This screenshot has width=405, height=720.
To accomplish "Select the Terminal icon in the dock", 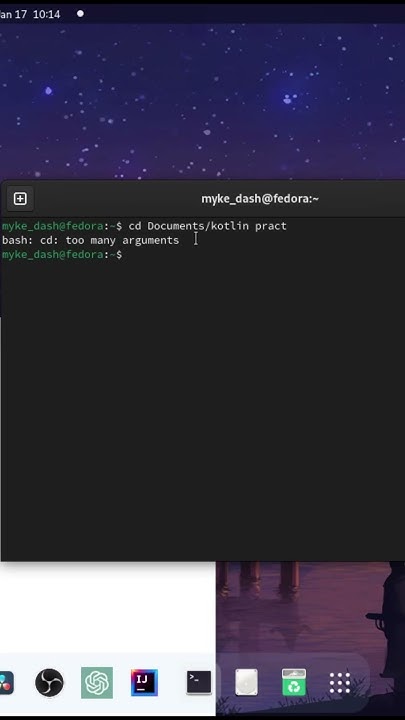I will point(199,682).
